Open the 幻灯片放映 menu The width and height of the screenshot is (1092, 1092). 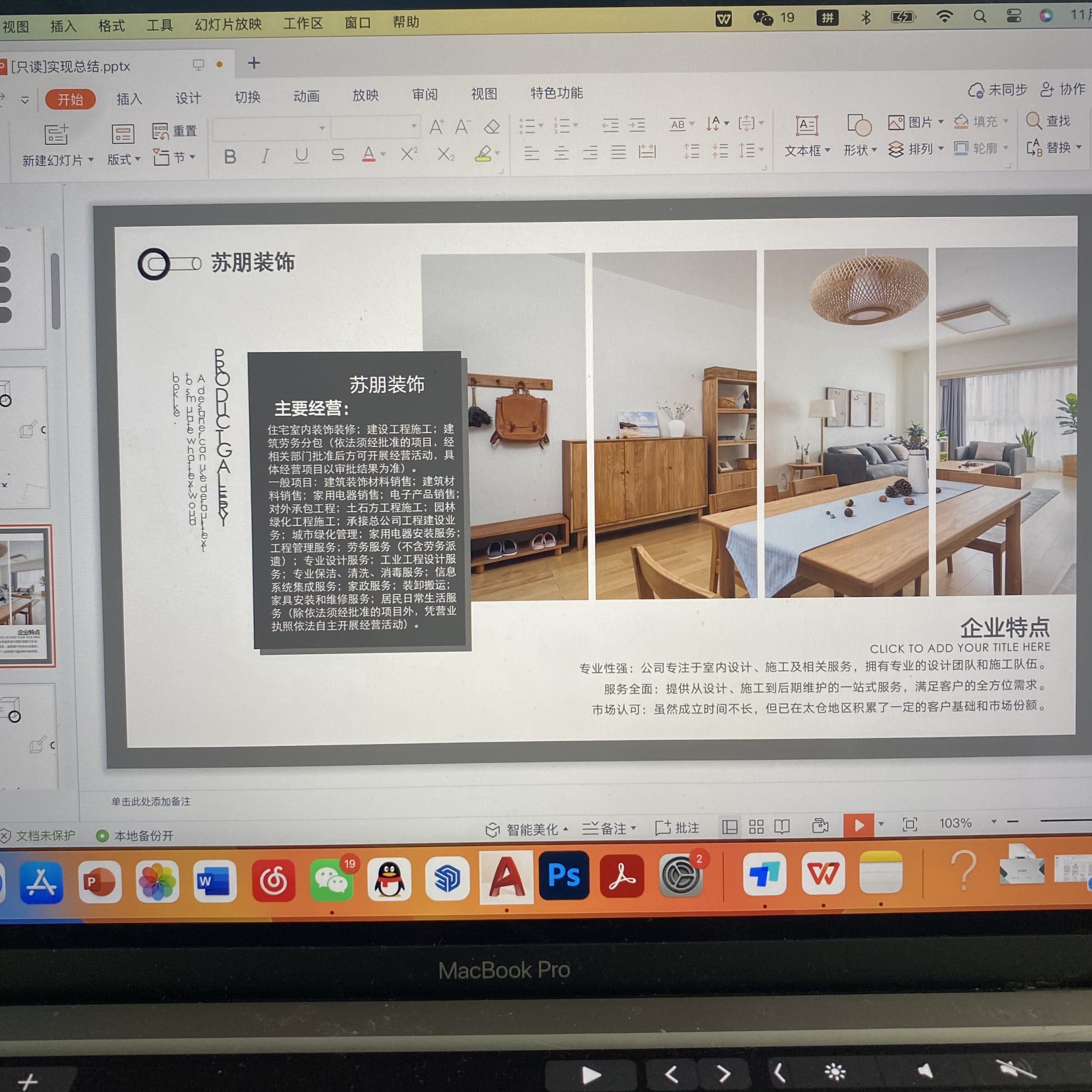[228, 24]
